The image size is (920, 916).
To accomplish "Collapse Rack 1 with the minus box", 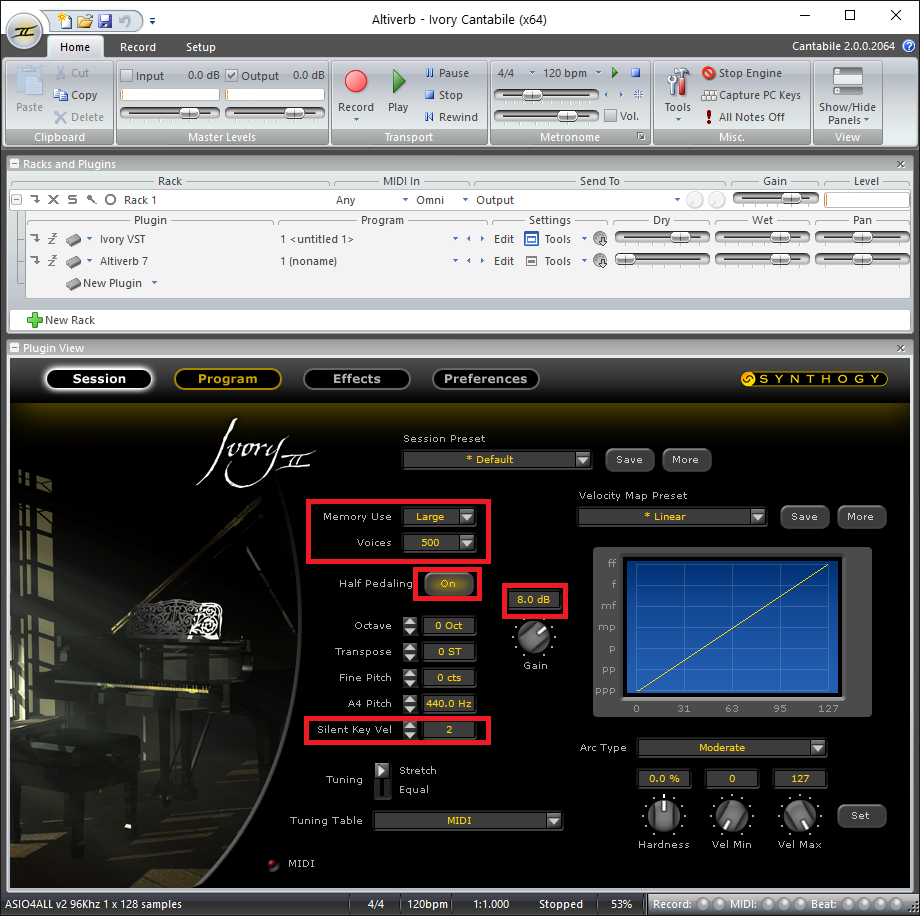I will 17,200.
